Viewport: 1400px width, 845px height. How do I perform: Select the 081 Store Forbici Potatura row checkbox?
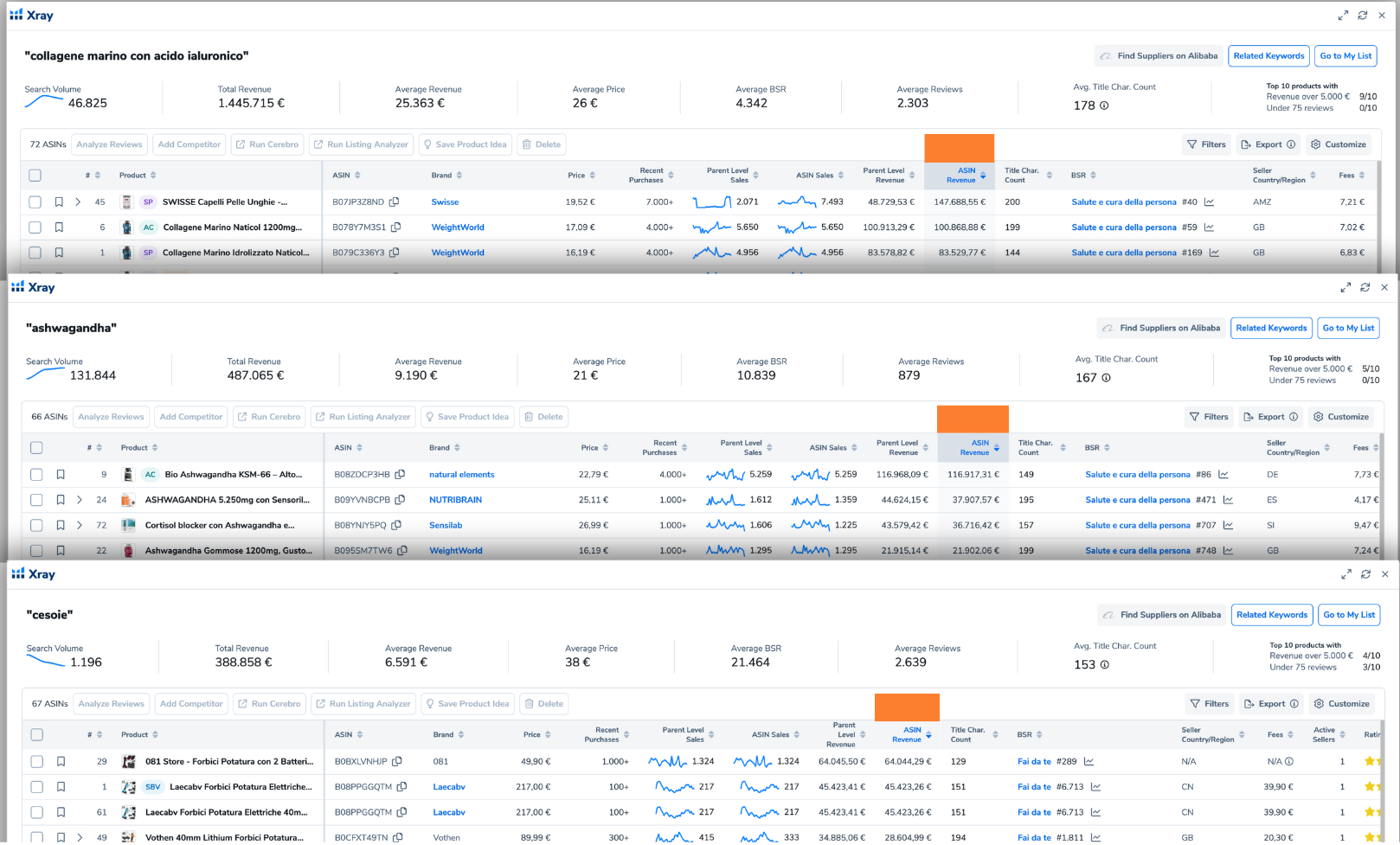click(x=36, y=762)
